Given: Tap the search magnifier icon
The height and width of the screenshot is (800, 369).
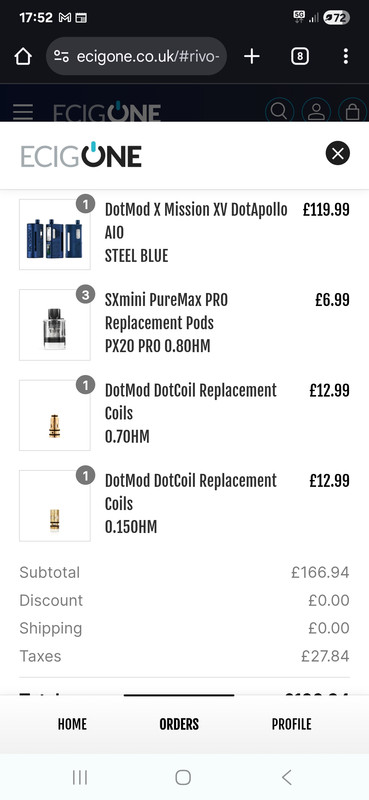Looking at the screenshot, I should pyautogui.click(x=279, y=111).
